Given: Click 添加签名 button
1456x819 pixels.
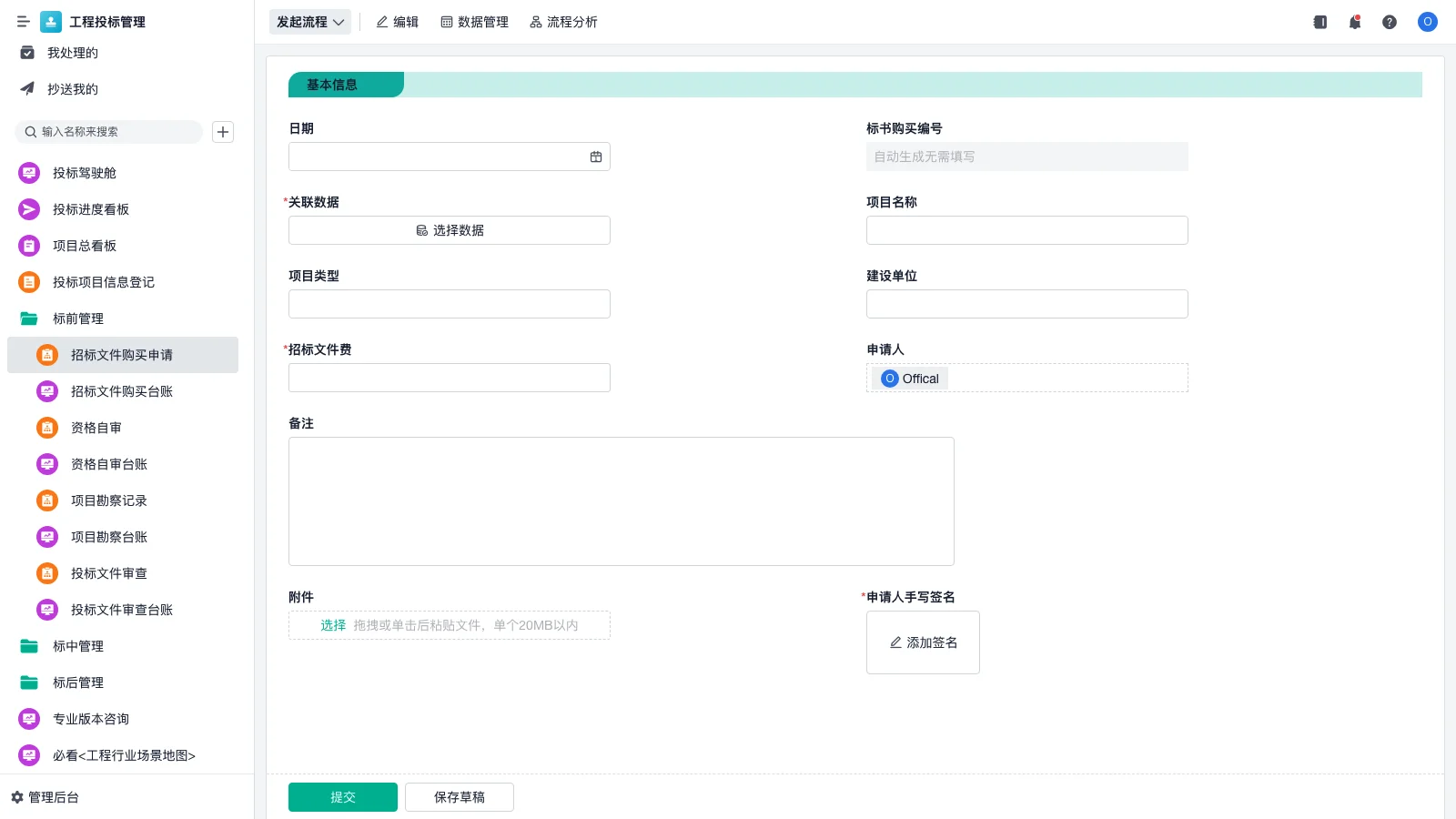Looking at the screenshot, I should click(923, 642).
